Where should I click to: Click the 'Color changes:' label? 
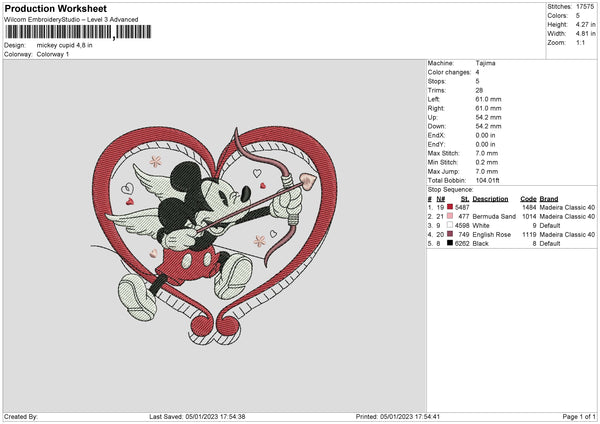(x=449, y=72)
